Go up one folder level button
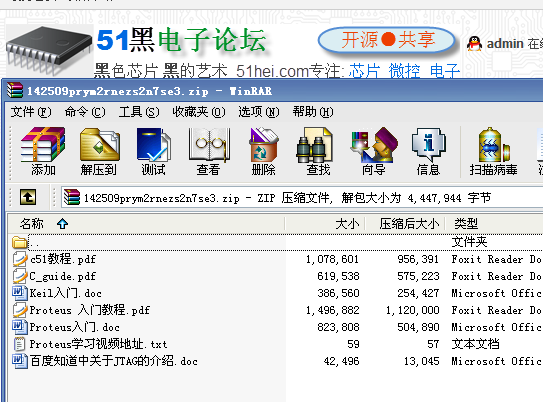This screenshot has width=543, height=402. click(x=28, y=197)
